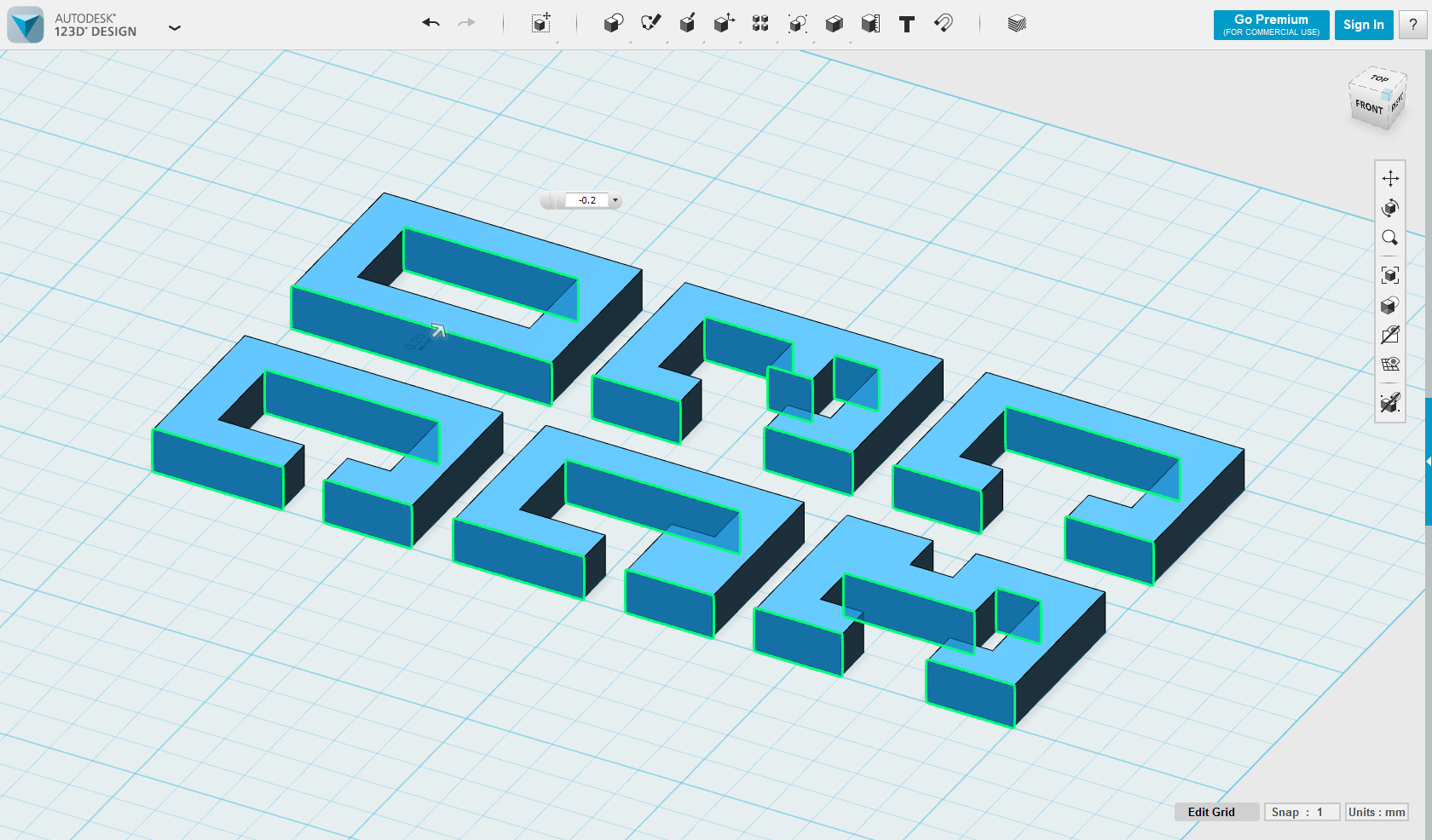Redo the undone action
The height and width of the screenshot is (840, 1432).
(466, 23)
